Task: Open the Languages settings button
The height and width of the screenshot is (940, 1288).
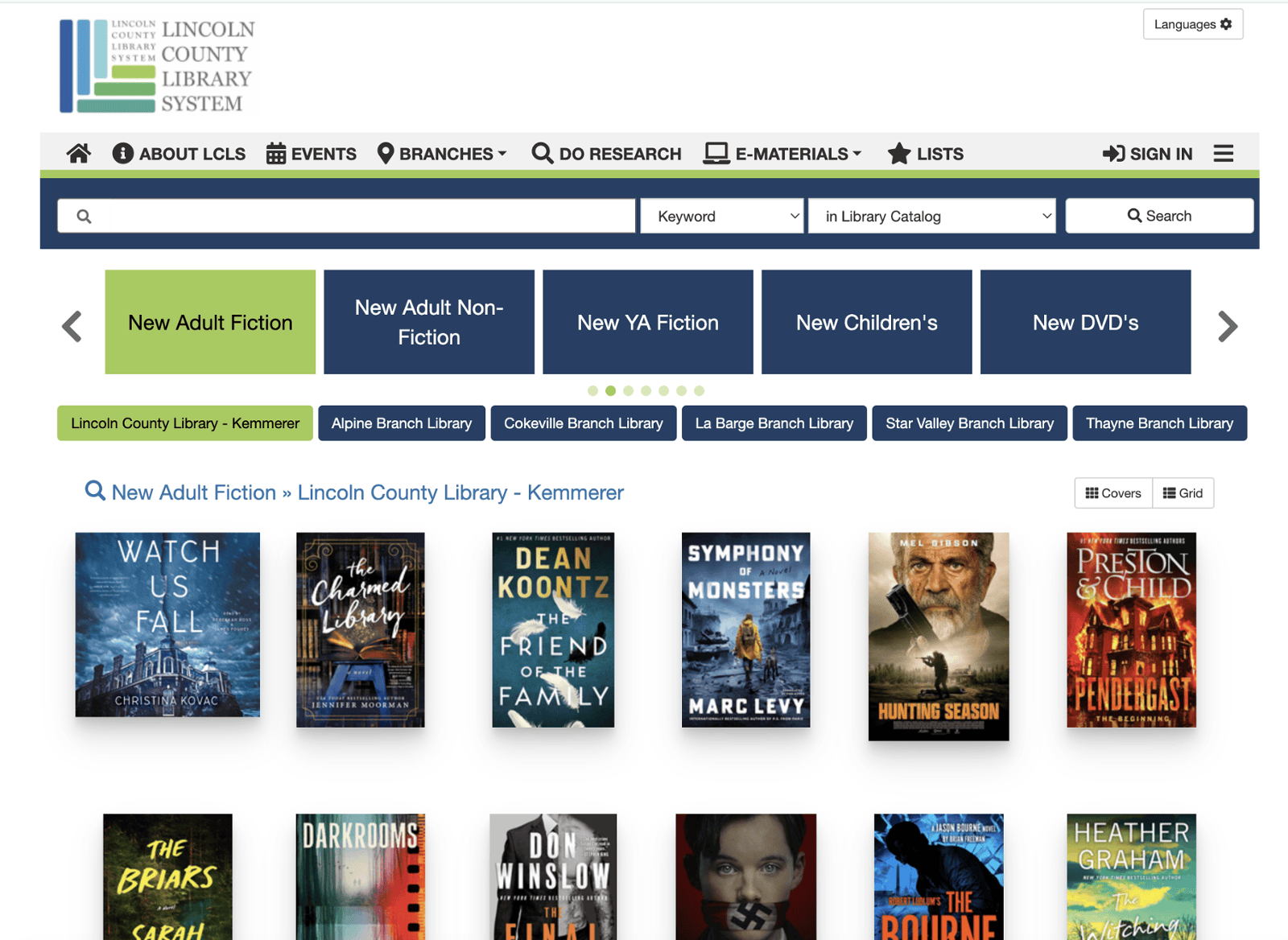Action: coord(1192,24)
